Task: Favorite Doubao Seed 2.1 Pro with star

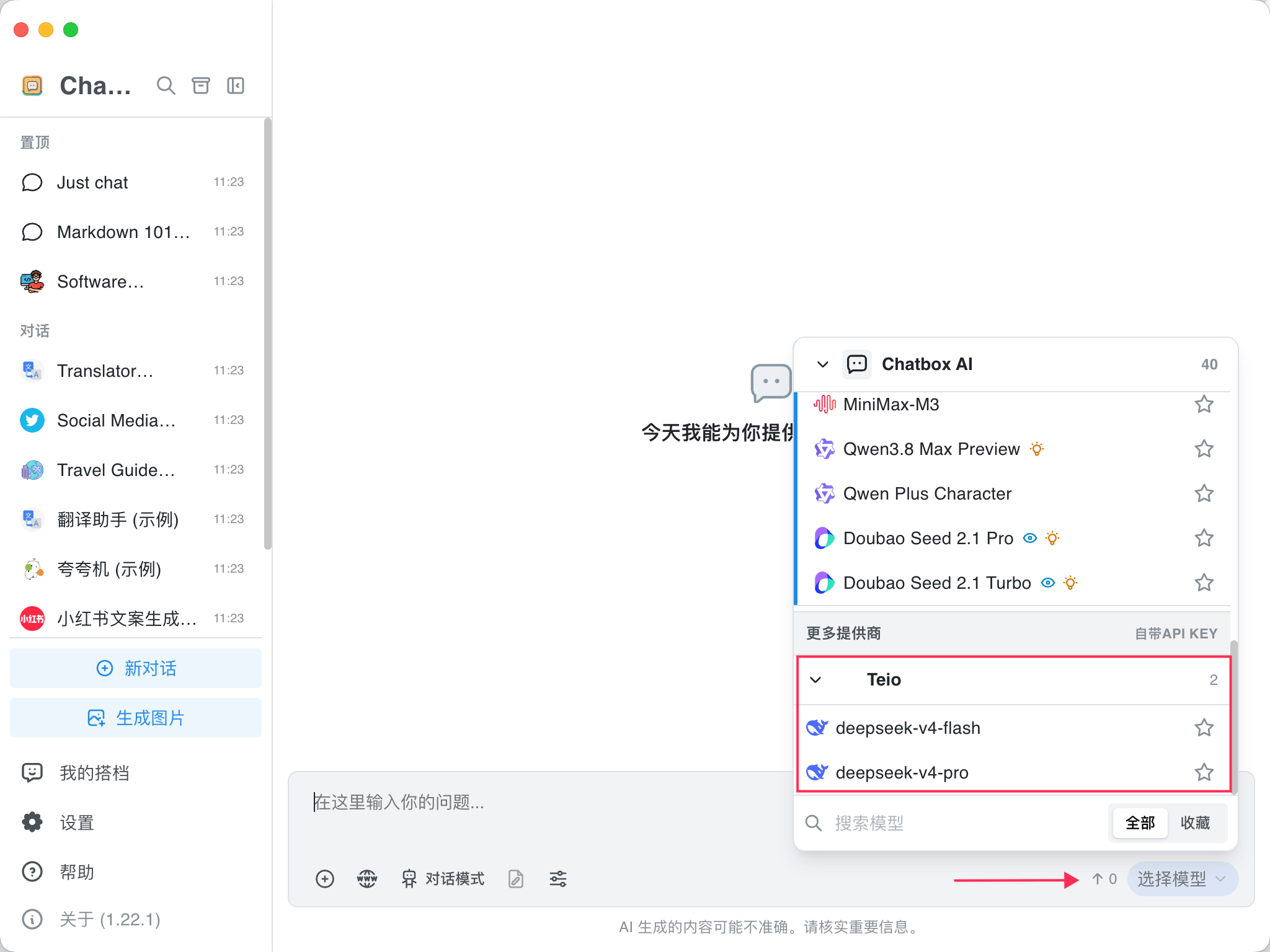Action: click(x=1204, y=538)
